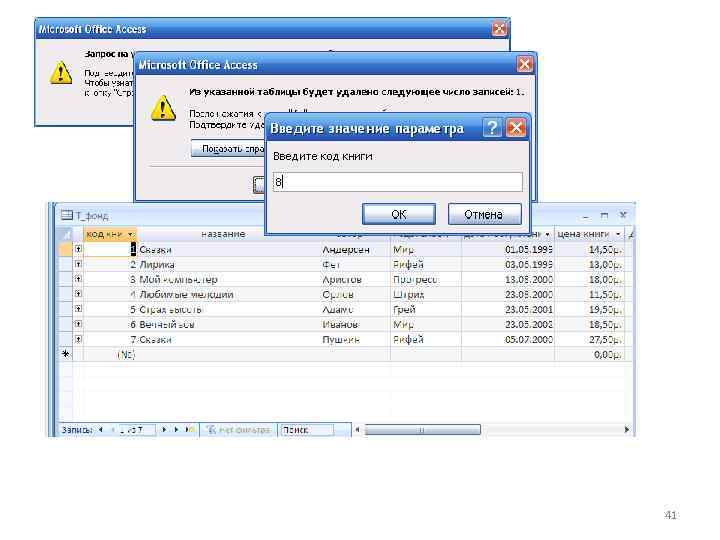Click the cell 'Мой компьютер'
This screenshot has width=720, height=540.
(x=229, y=279)
